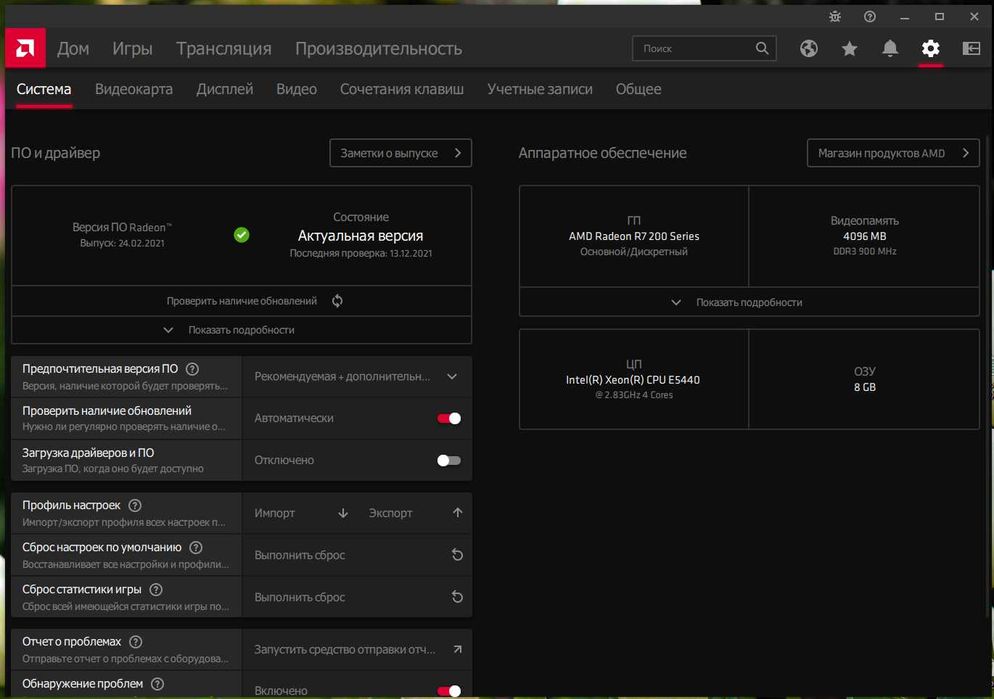Click Выполнить сброс for default settings
The height and width of the screenshot is (699, 994).
click(356, 555)
